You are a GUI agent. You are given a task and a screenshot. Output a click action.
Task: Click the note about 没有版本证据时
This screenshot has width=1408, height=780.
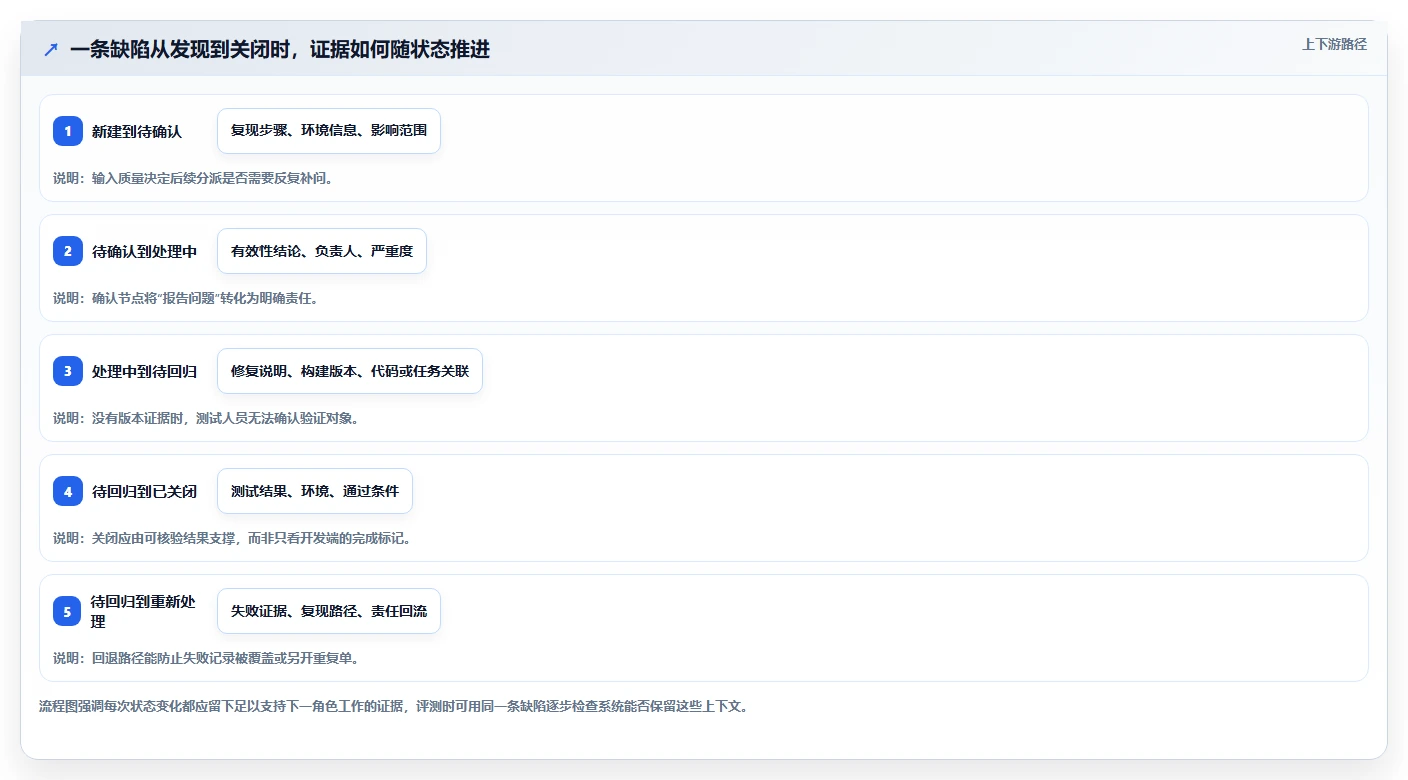click(x=206, y=418)
